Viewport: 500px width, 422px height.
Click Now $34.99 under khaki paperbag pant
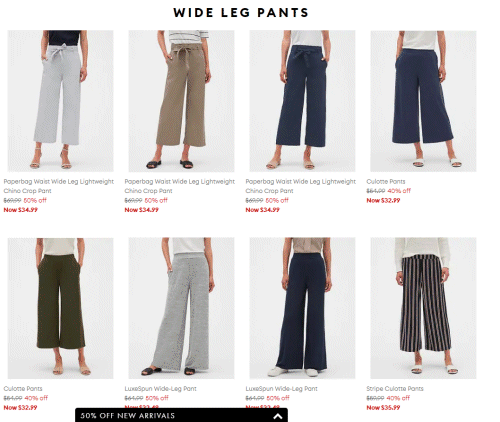(141, 210)
